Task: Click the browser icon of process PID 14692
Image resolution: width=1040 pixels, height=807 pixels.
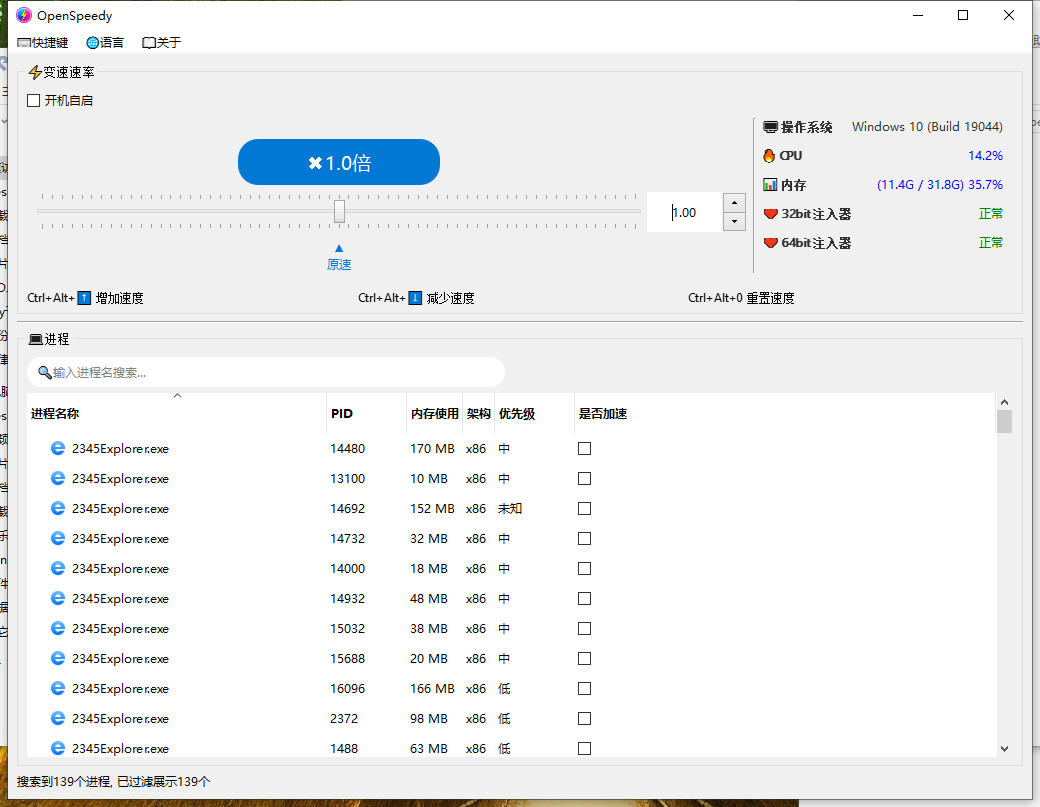Action: (58, 509)
